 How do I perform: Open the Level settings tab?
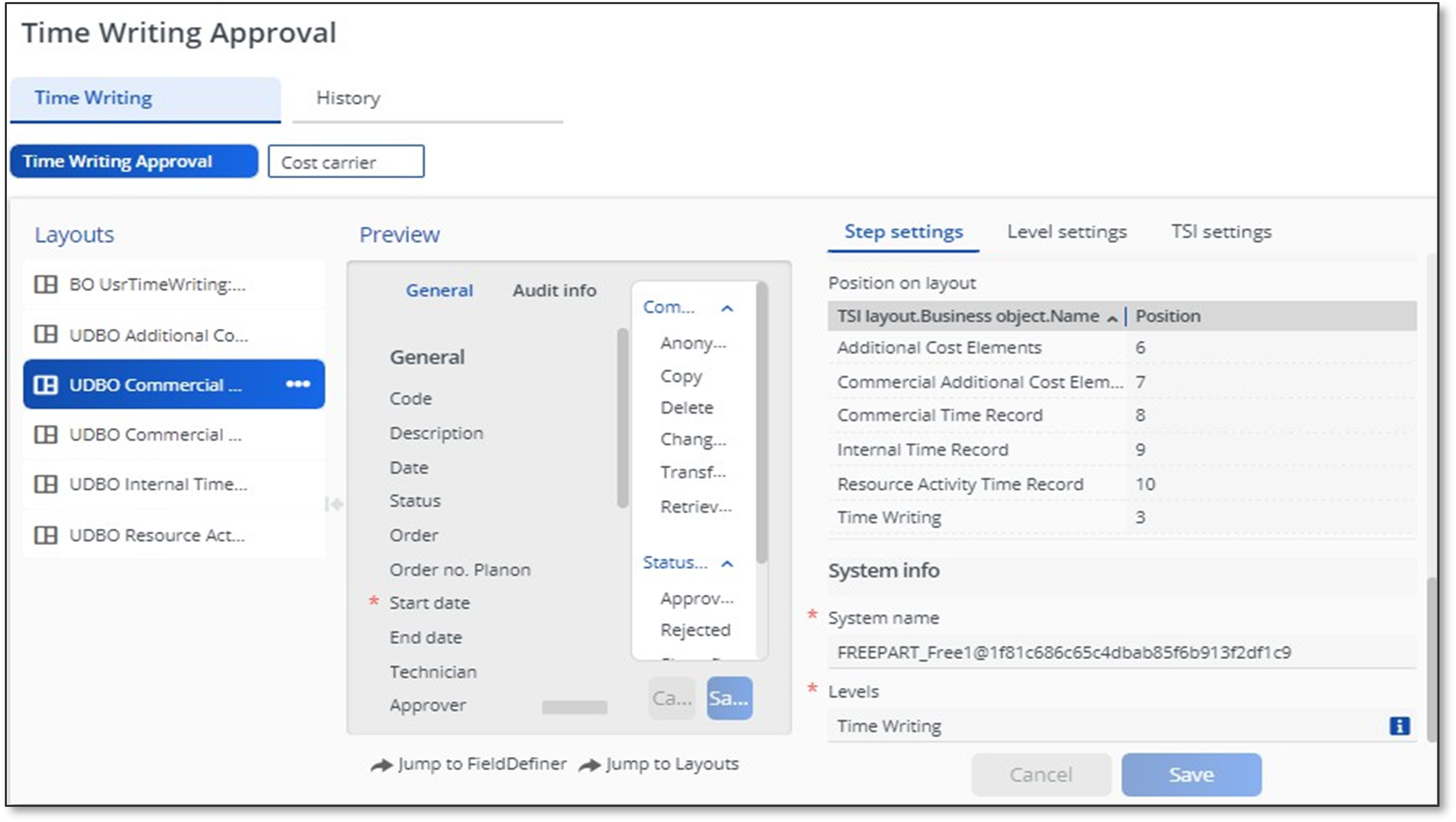click(x=1067, y=232)
